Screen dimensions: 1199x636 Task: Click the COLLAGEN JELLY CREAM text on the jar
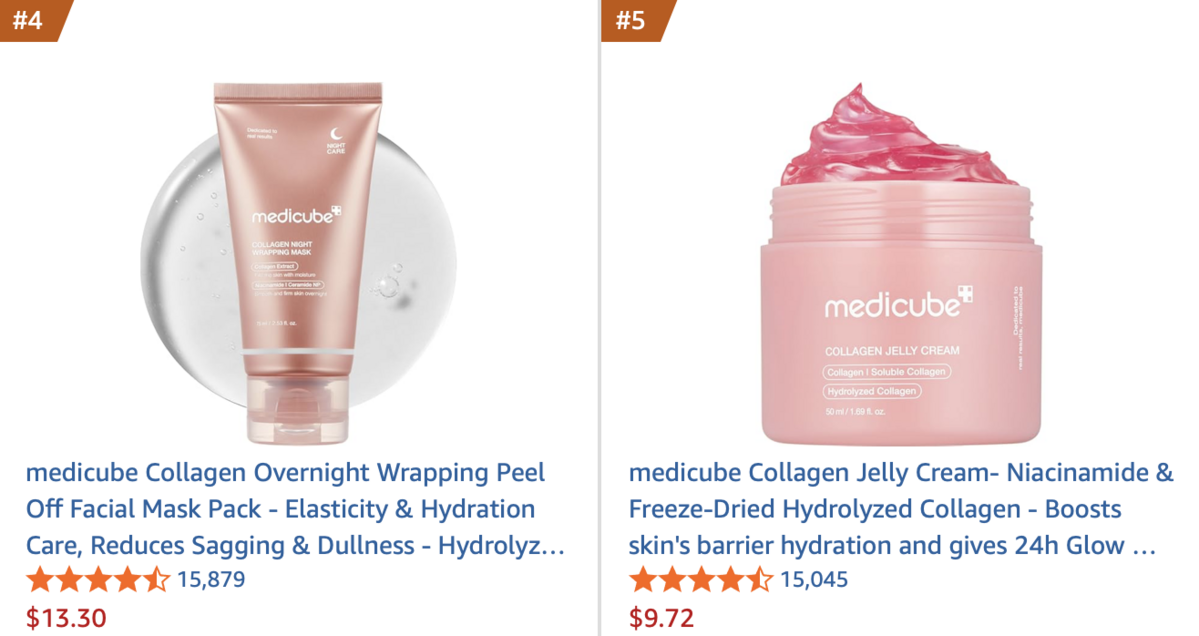[x=892, y=351]
